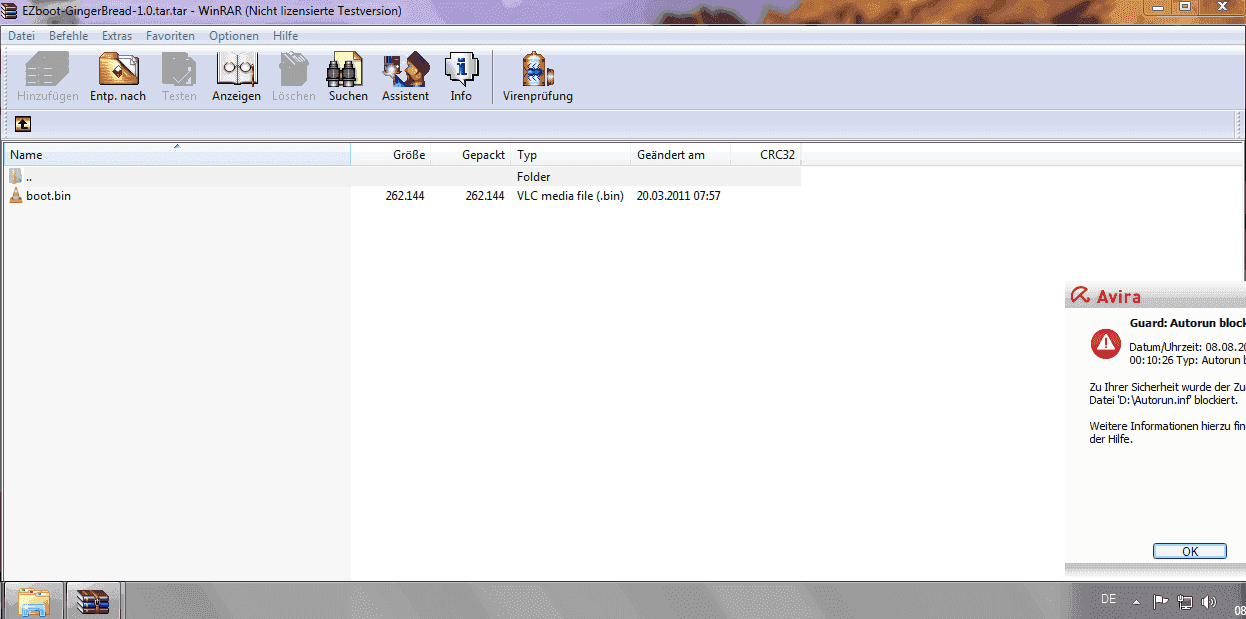Click the Löschen toolbar icon
Image resolution: width=1246 pixels, height=619 pixels.
(x=293, y=78)
